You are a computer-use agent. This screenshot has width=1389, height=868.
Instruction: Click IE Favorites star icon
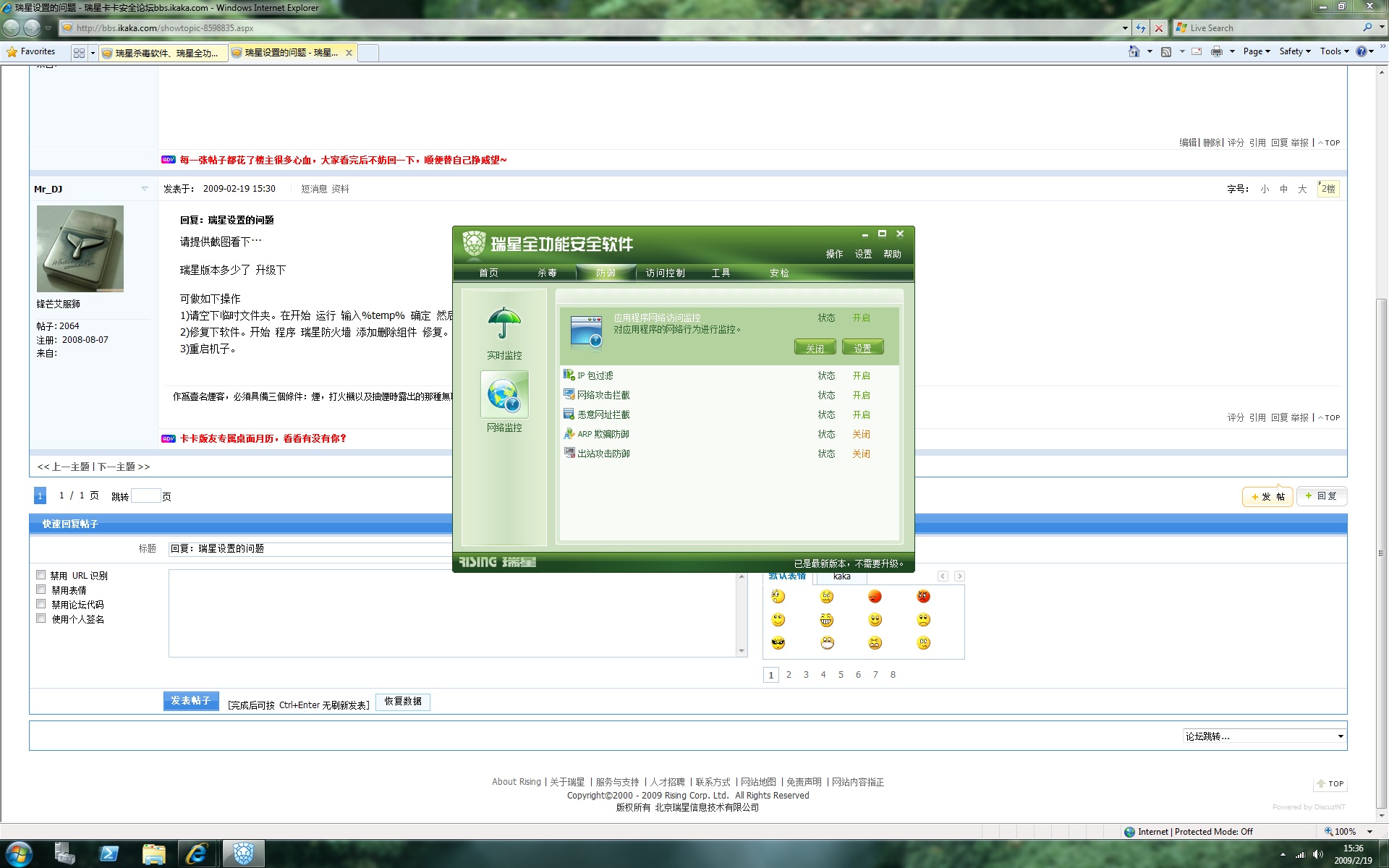[x=12, y=51]
